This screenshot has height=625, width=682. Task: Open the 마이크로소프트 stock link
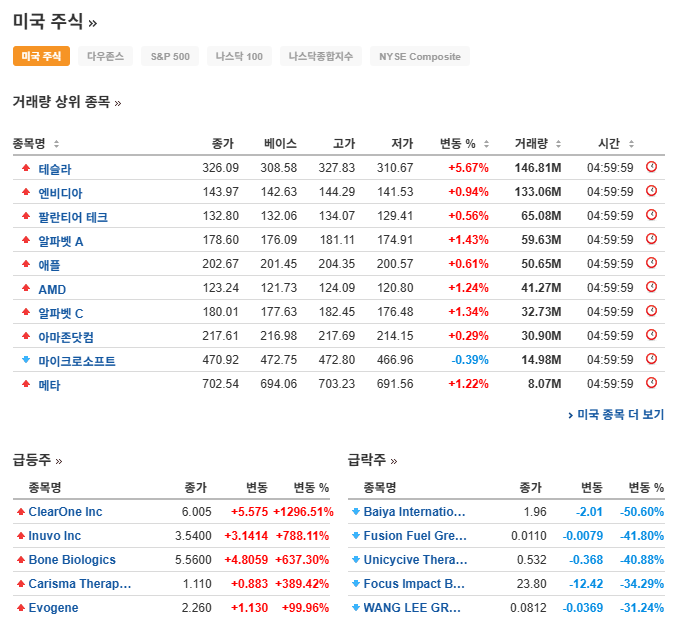77,361
